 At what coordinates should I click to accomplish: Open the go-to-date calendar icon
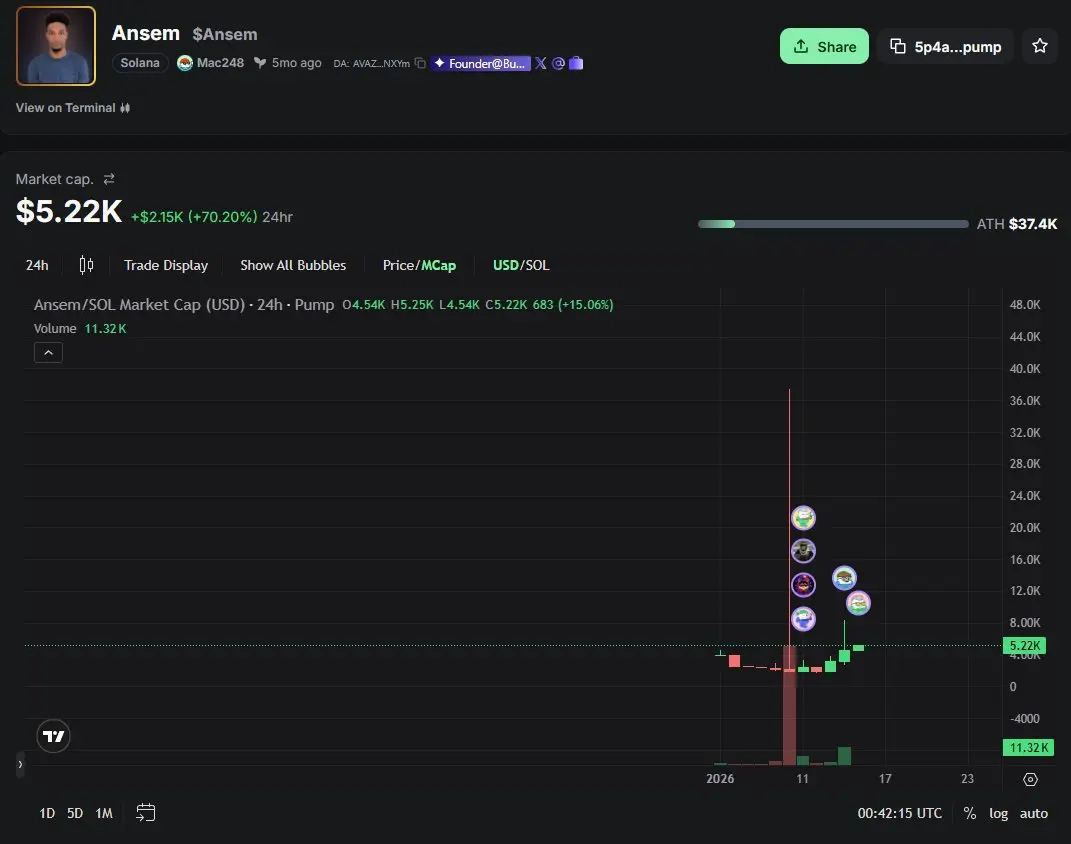(x=145, y=813)
